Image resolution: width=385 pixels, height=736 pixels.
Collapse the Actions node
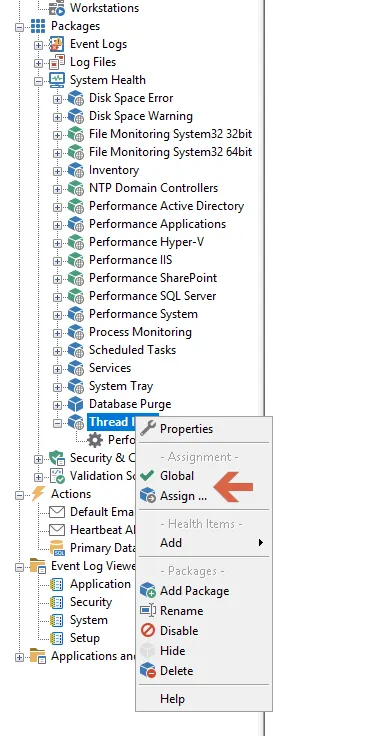pyautogui.click(x=19, y=495)
